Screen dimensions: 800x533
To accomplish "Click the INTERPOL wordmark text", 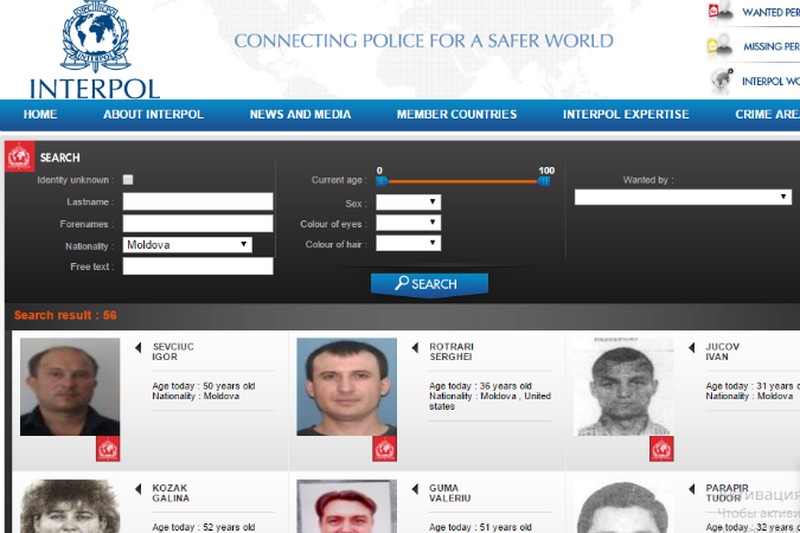I will (95, 89).
